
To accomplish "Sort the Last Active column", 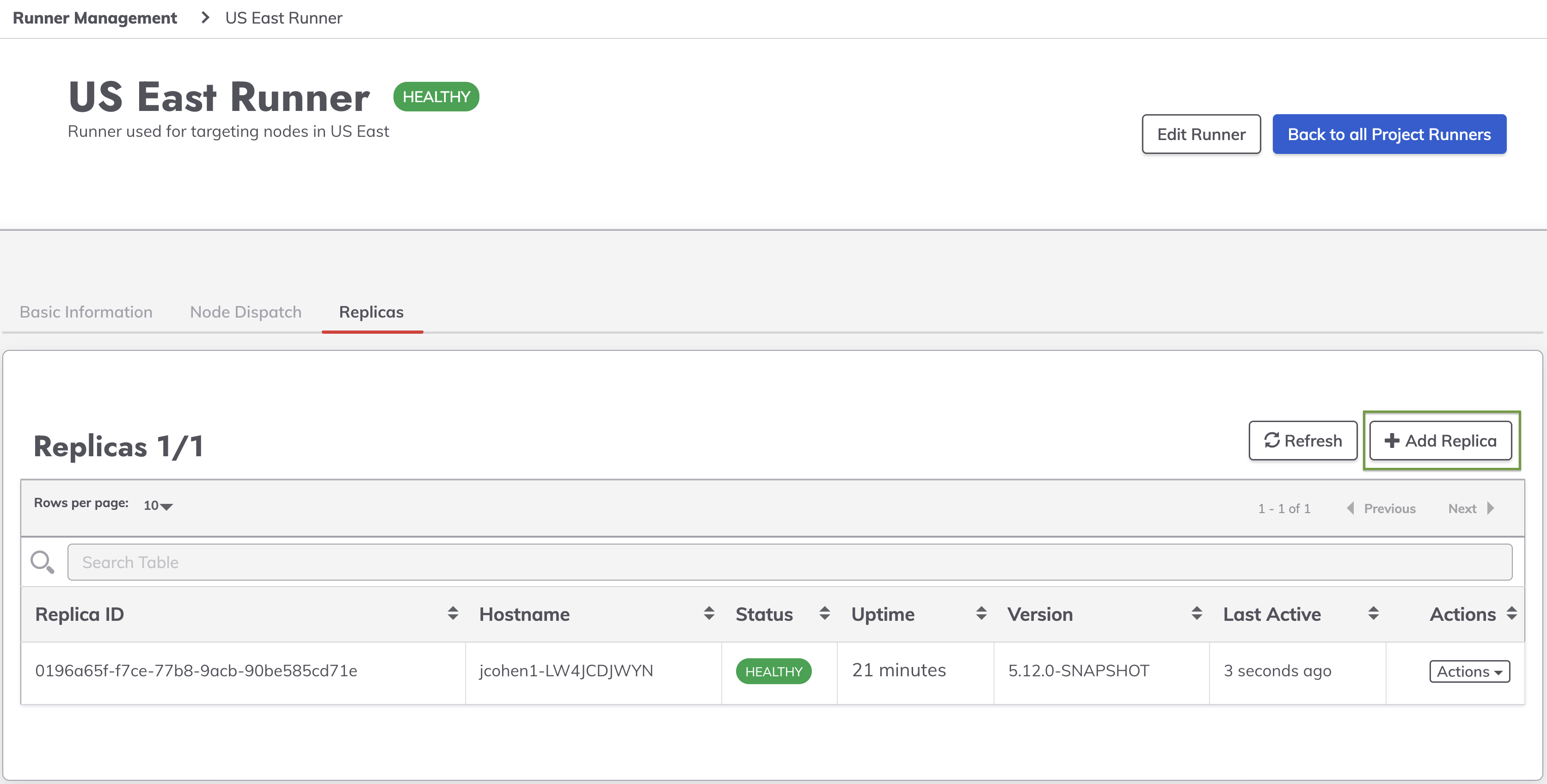I will [x=1374, y=613].
